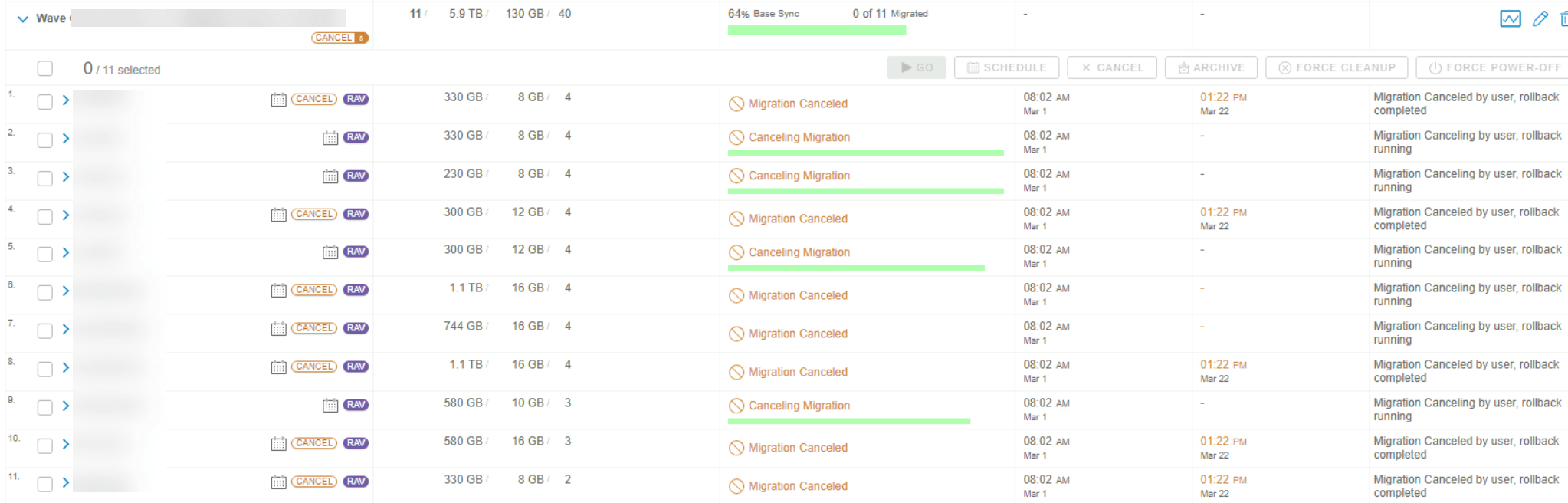
Task: Select the checkbox for row 7
Action: [x=45, y=330]
